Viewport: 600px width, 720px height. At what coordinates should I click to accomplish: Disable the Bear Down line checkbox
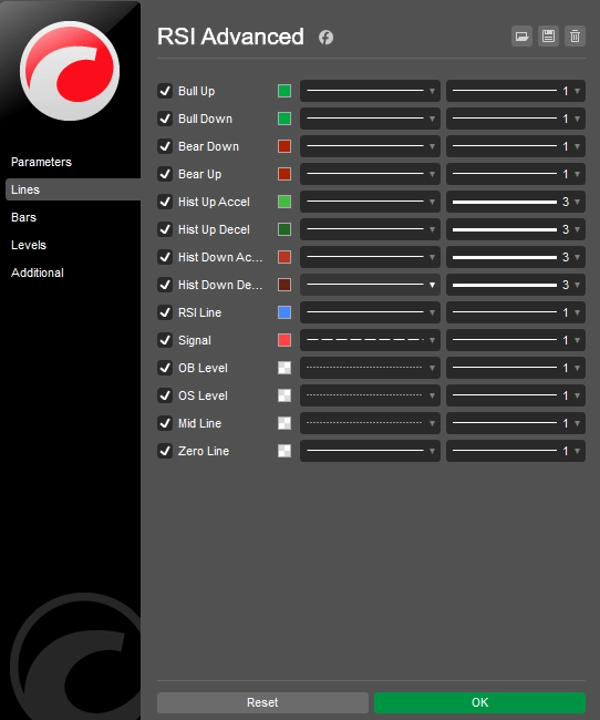(165, 146)
